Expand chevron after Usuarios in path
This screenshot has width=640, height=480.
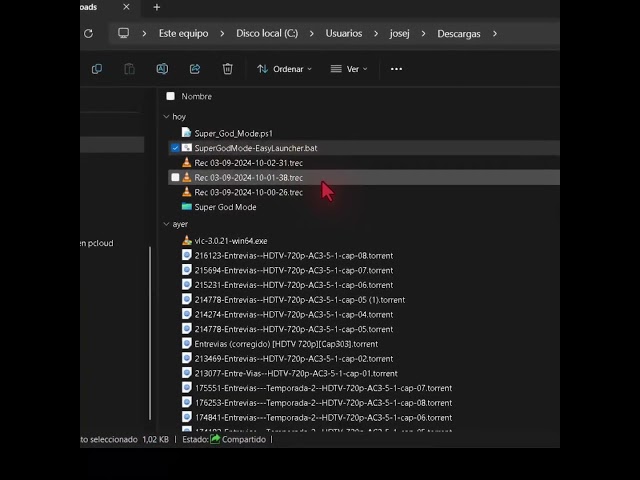[376, 33]
